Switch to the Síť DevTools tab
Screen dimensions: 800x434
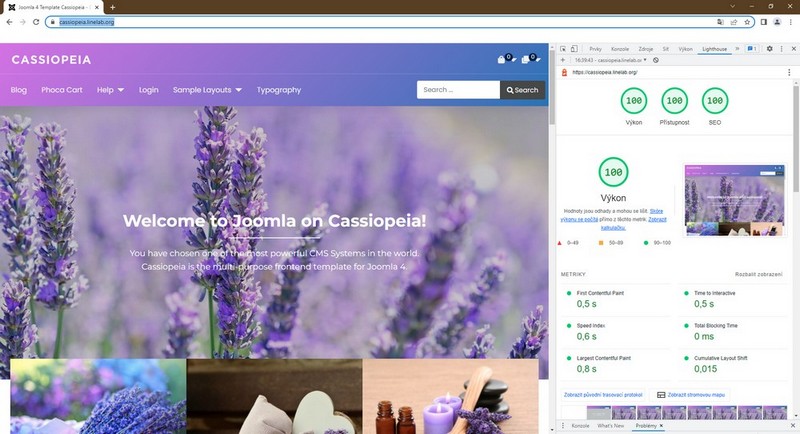click(666, 49)
